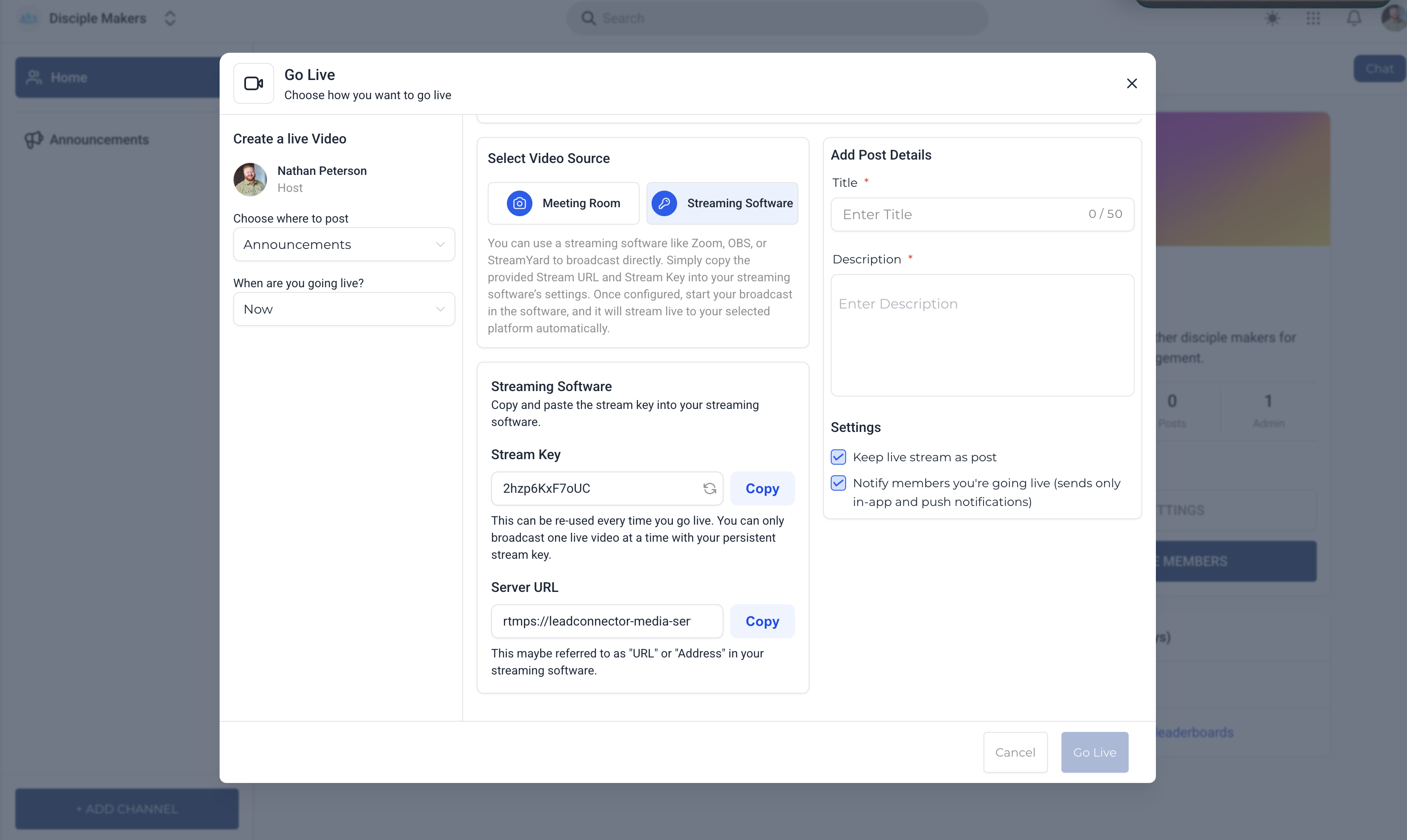Open the profile avatar in the top right

pos(1393,18)
